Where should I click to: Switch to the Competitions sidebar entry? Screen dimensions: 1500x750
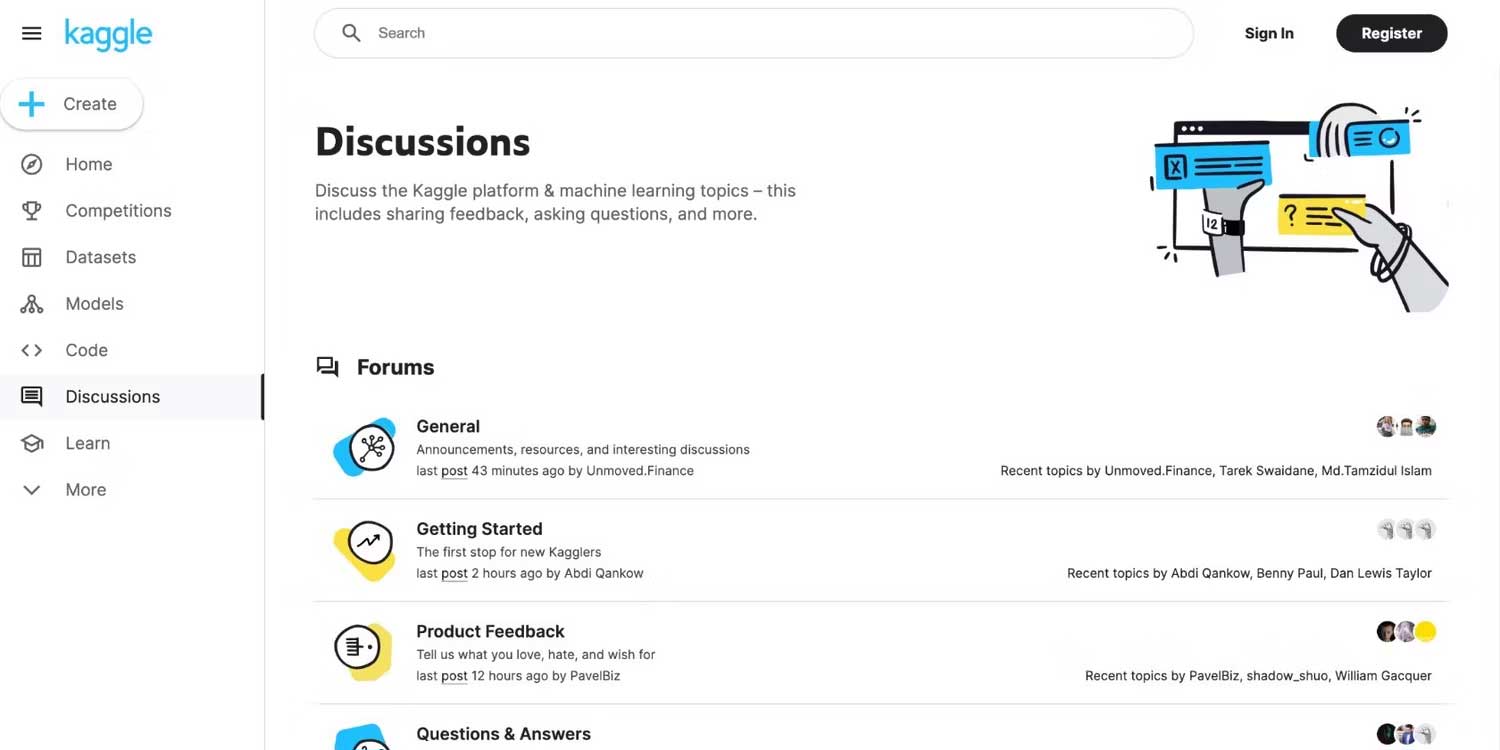(118, 210)
